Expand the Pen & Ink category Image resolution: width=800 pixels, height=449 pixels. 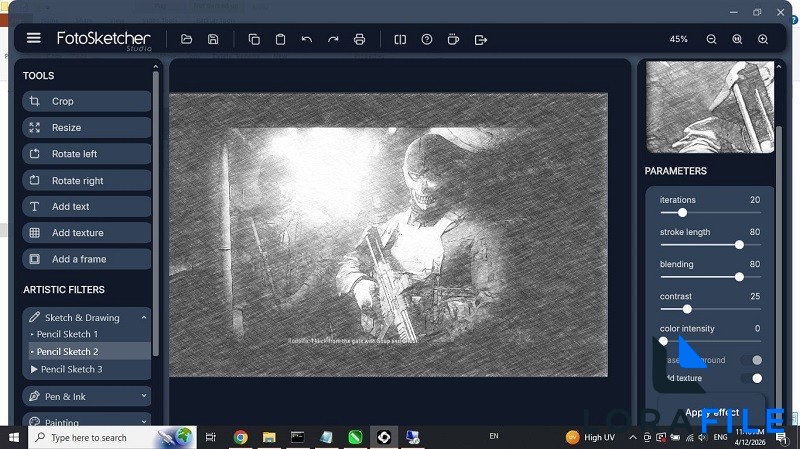coord(87,396)
